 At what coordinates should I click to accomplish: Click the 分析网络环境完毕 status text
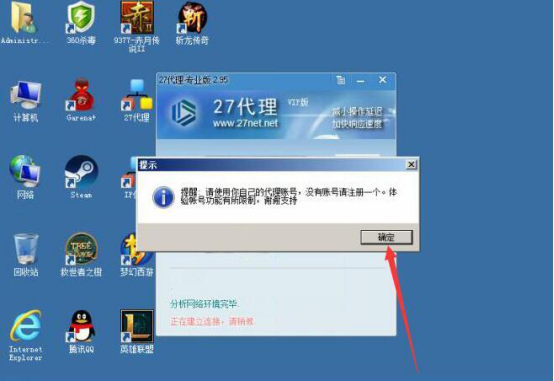pos(205,304)
